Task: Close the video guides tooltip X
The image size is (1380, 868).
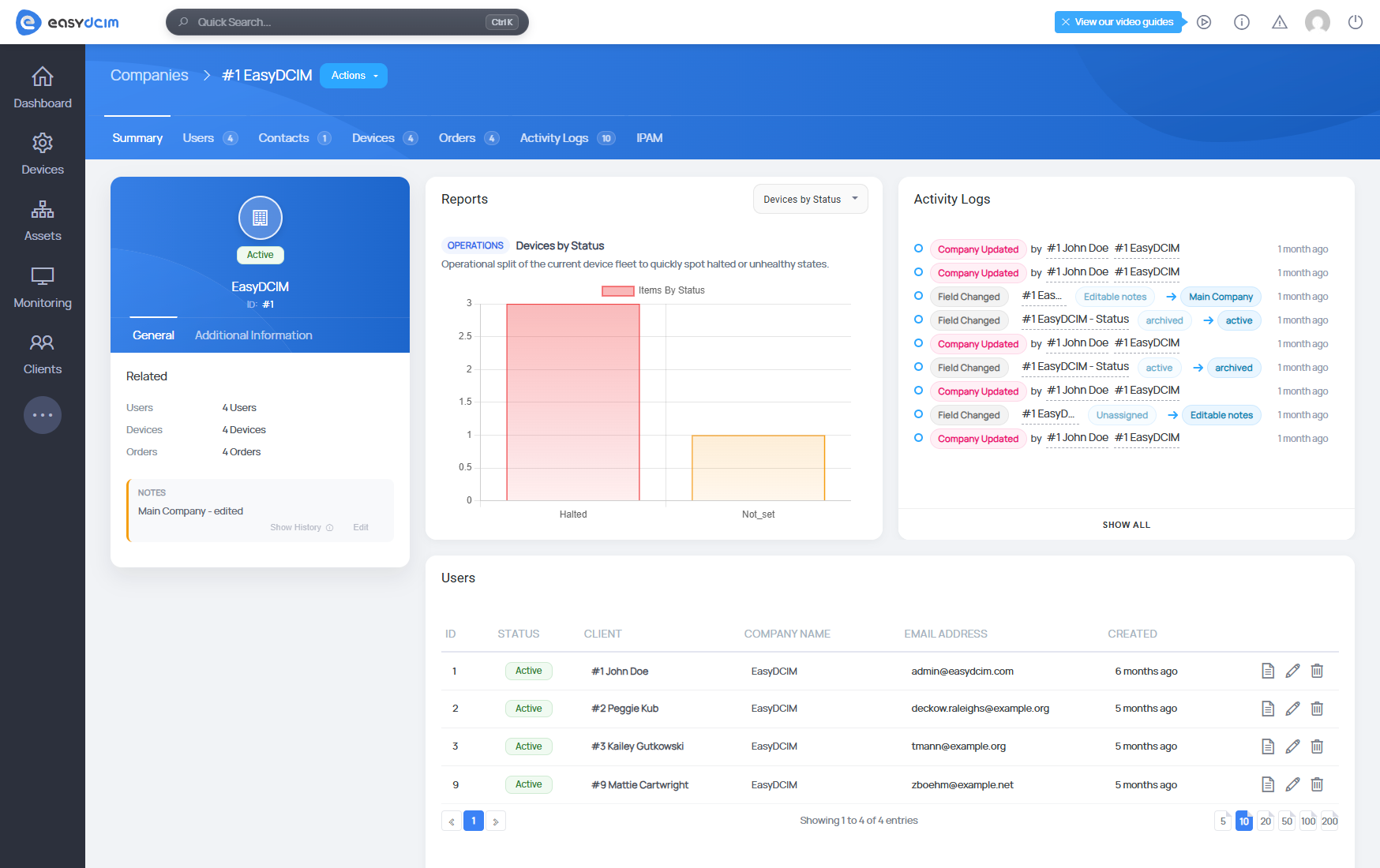Action: (1066, 22)
